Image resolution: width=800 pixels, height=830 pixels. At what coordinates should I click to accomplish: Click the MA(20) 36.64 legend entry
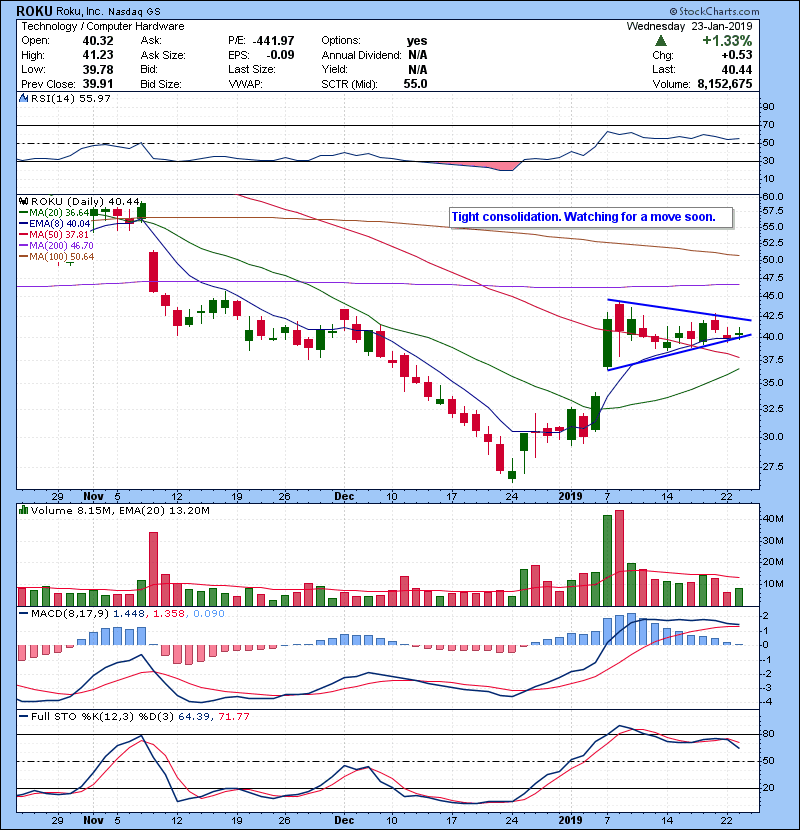click(59, 213)
